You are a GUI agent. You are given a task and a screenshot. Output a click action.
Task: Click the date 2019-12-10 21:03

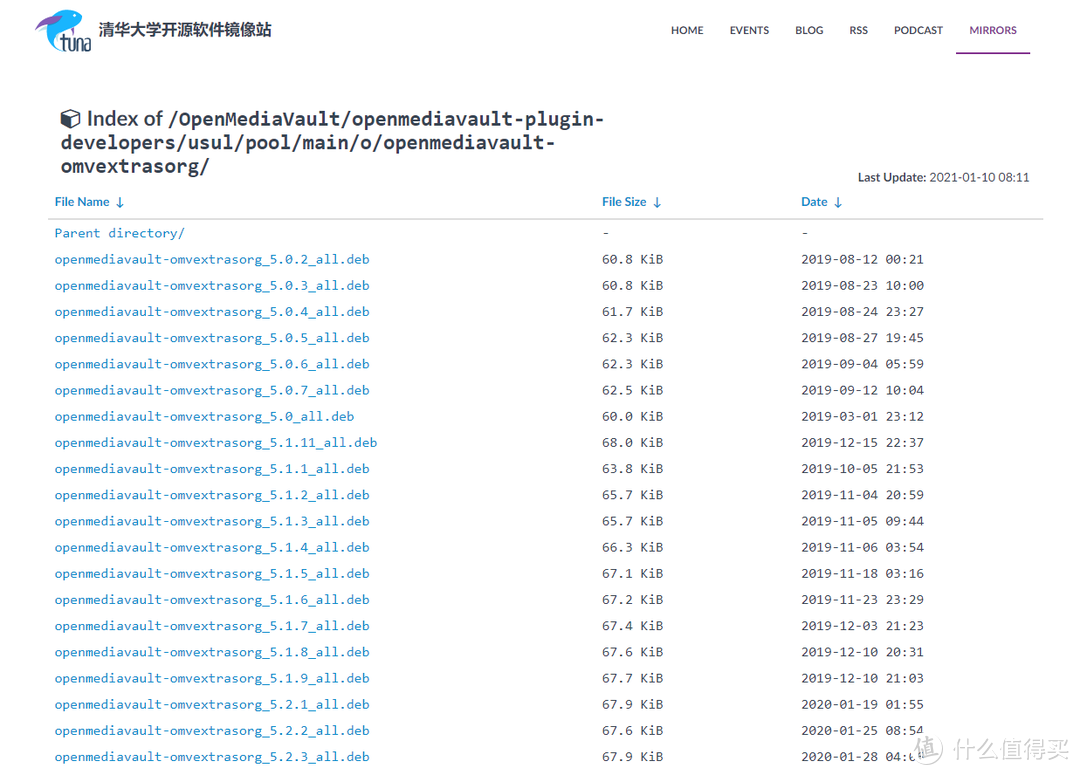[x=862, y=678]
